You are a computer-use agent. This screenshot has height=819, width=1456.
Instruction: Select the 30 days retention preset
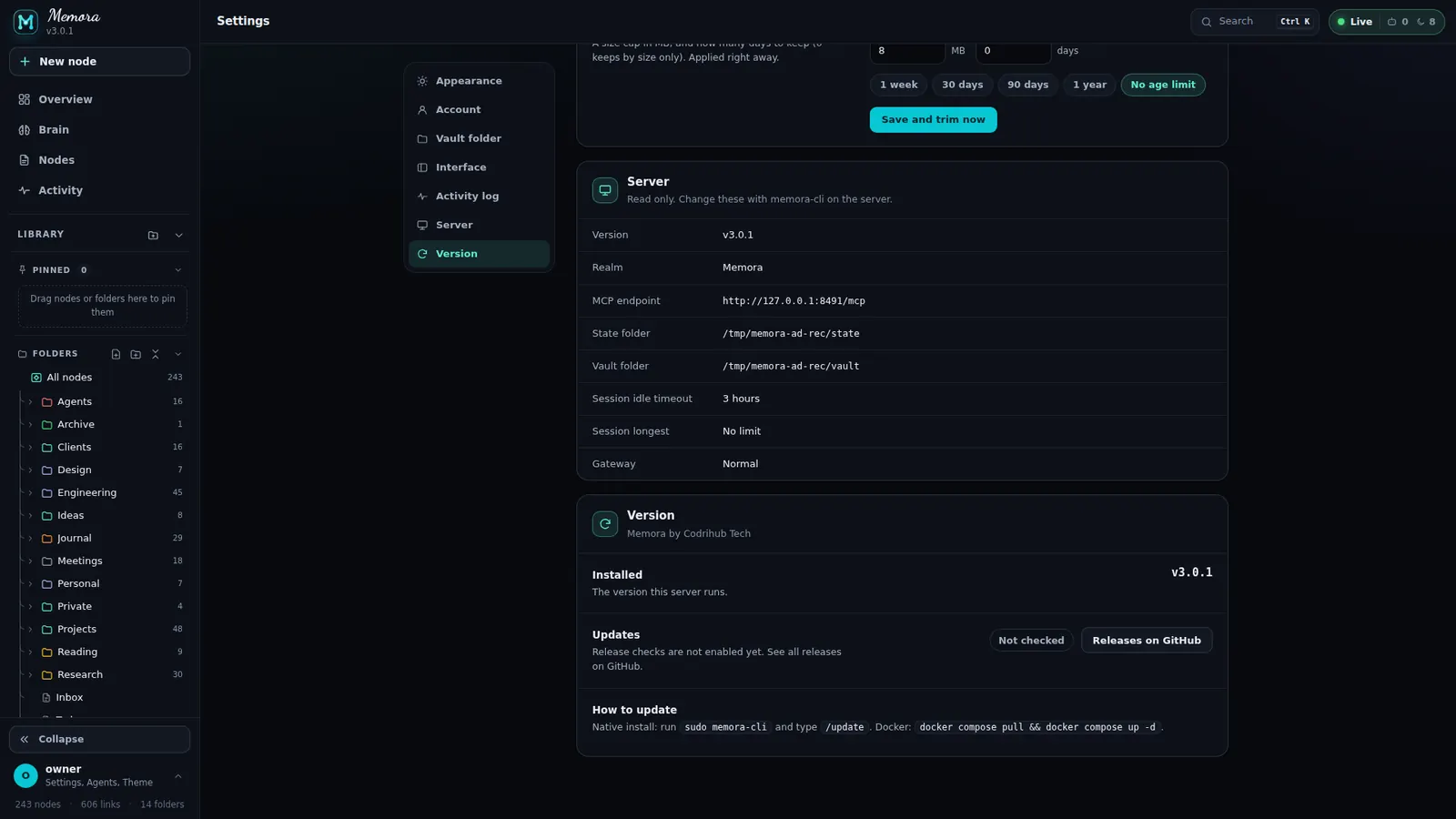pyautogui.click(x=962, y=85)
